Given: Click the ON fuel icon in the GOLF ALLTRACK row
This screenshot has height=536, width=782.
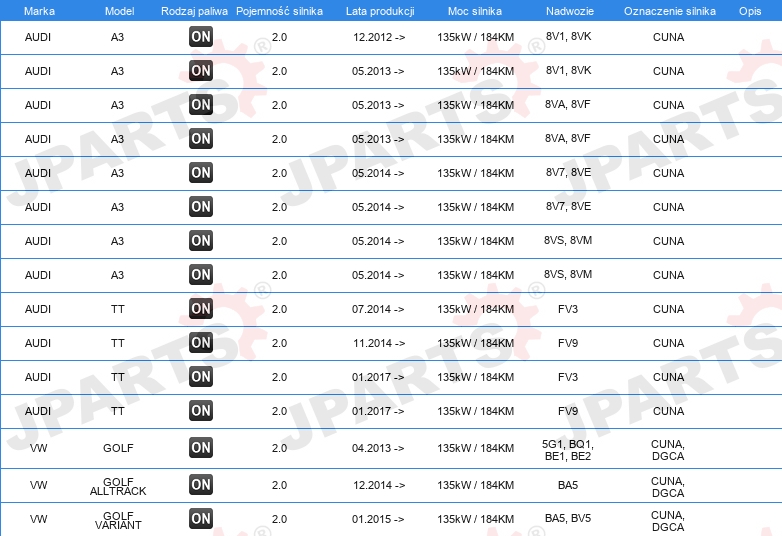Looking at the screenshot, I should pos(201,484).
